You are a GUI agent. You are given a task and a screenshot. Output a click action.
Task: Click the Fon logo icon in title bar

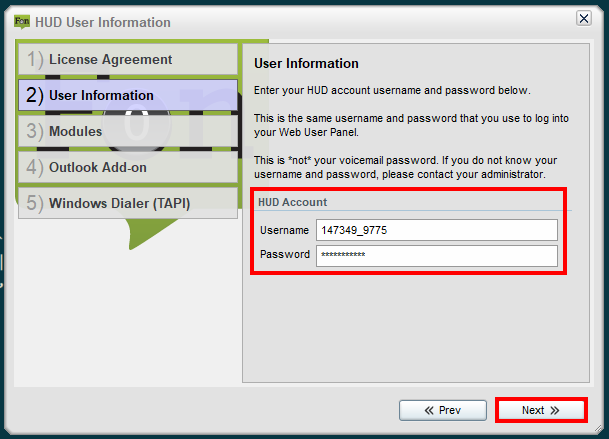pyautogui.click(x=22, y=22)
